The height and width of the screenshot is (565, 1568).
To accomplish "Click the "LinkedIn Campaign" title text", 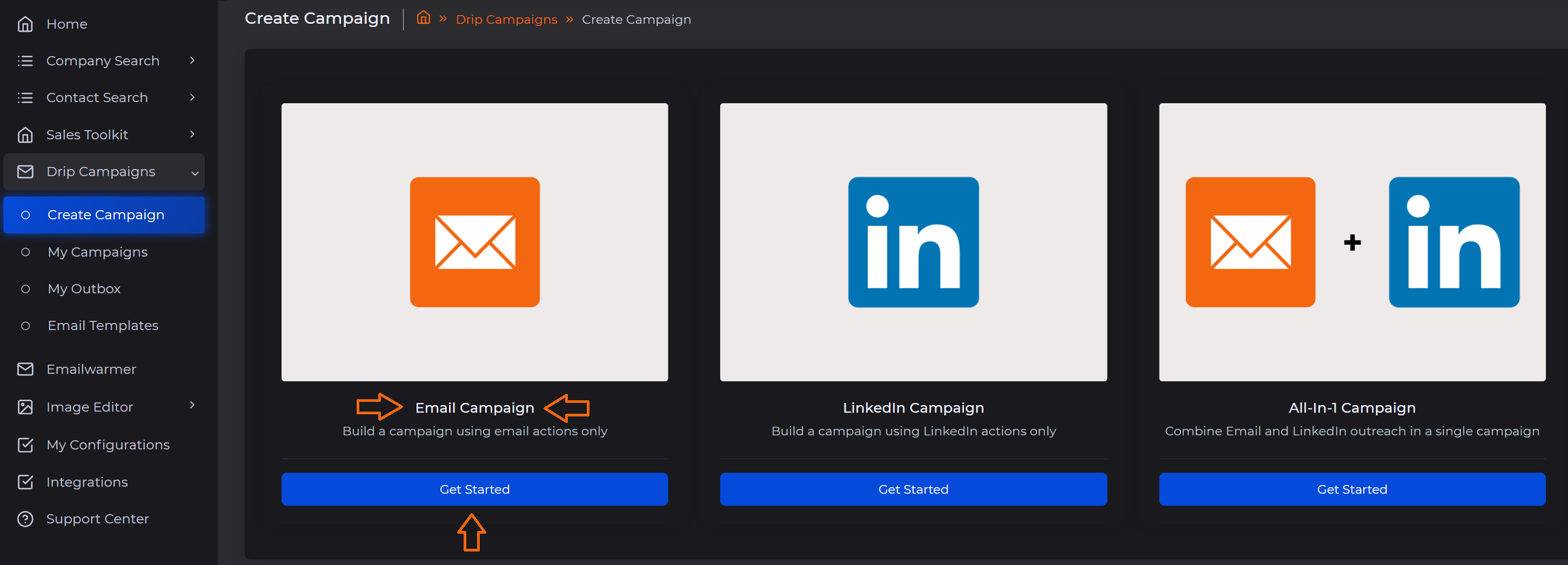I will (x=913, y=408).
